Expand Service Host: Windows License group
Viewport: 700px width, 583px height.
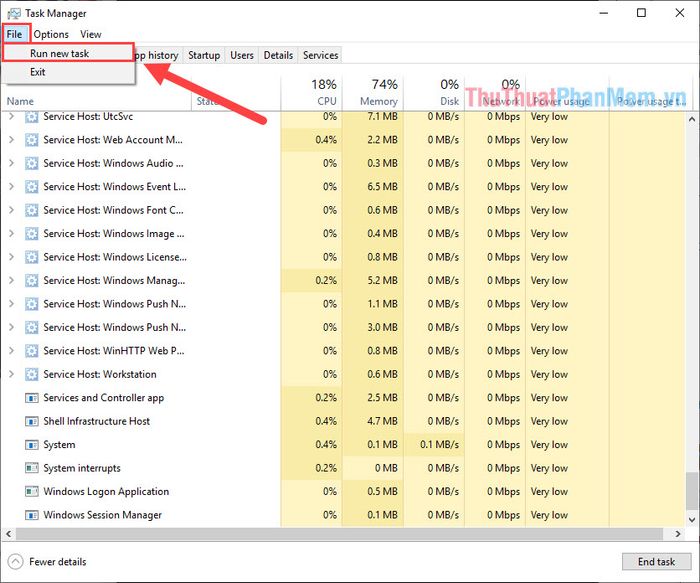(x=12, y=257)
